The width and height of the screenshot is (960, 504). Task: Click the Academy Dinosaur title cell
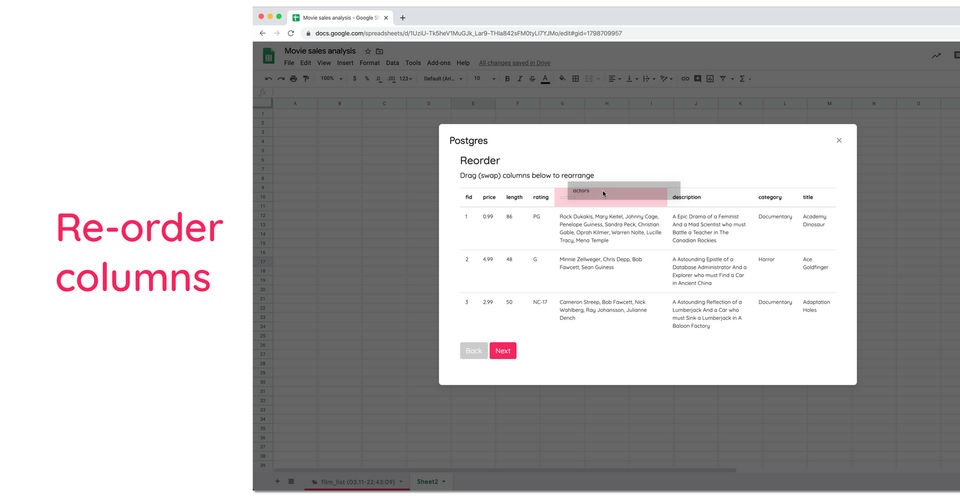815,220
